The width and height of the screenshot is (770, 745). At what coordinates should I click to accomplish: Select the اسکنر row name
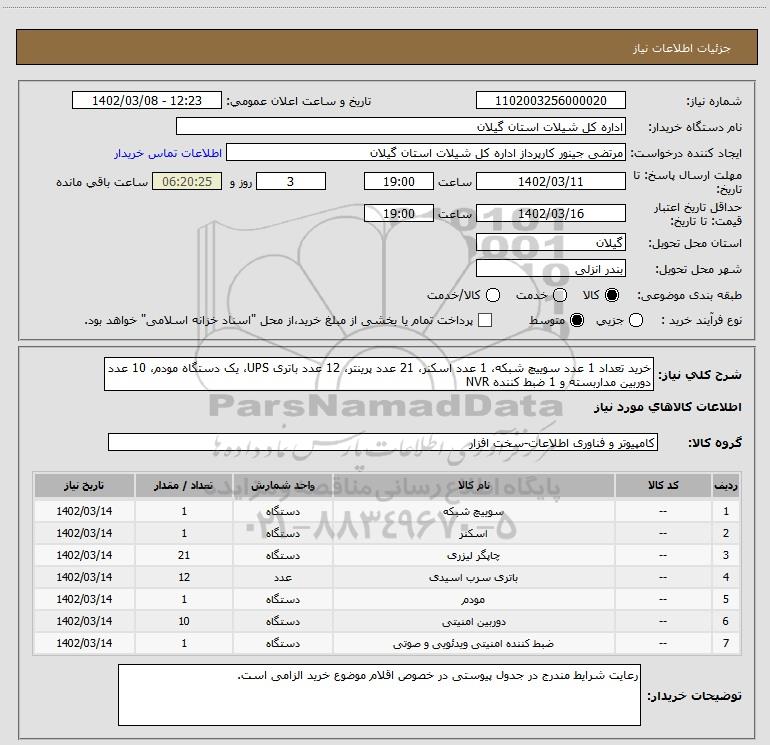click(473, 533)
